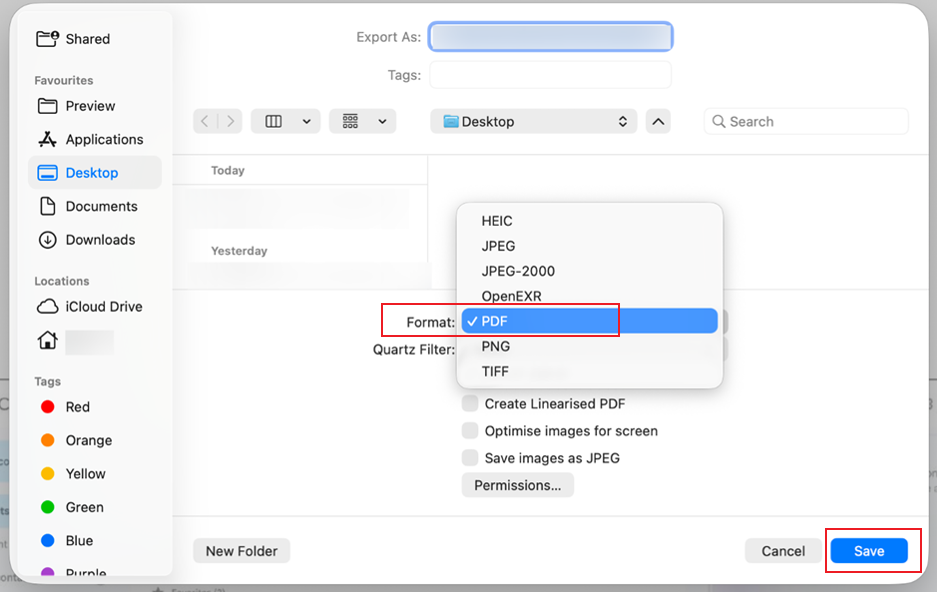This screenshot has width=937, height=592.
Task: Click the back navigation arrow
Action: click(x=205, y=121)
